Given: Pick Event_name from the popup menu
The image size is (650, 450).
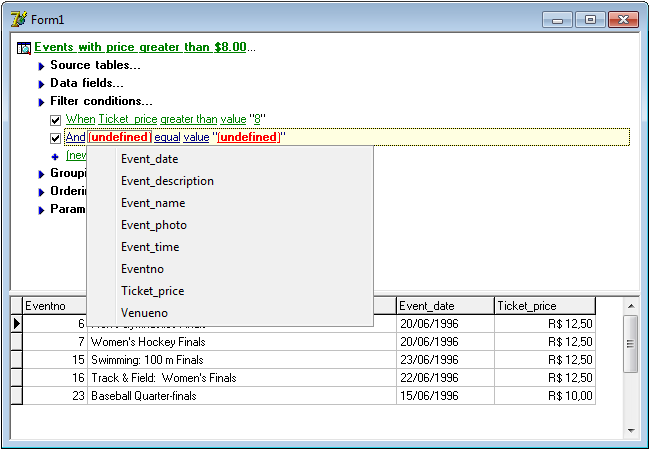Looking at the screenshot, I should point(153,203).
